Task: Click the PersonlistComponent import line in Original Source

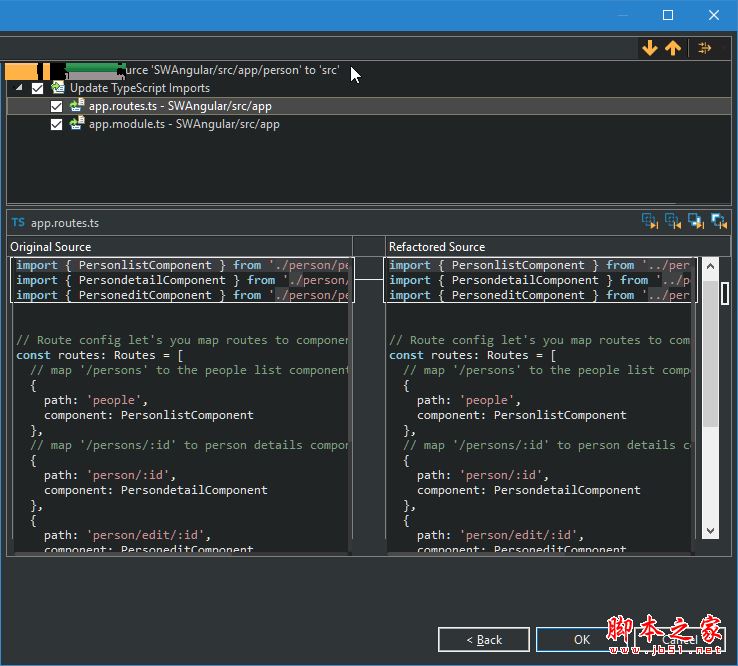Action: [x=182, y=265]
